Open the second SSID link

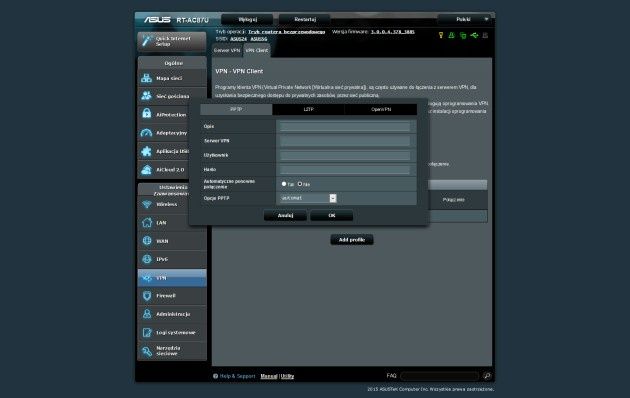click(x=259, y=39)
